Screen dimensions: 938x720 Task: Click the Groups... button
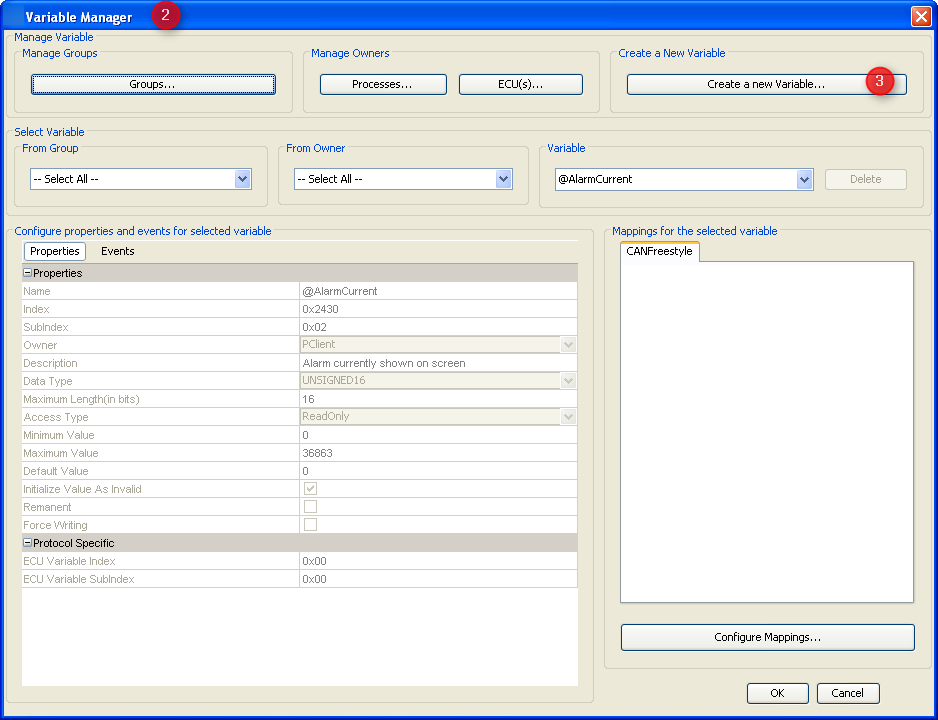point(152,85)
